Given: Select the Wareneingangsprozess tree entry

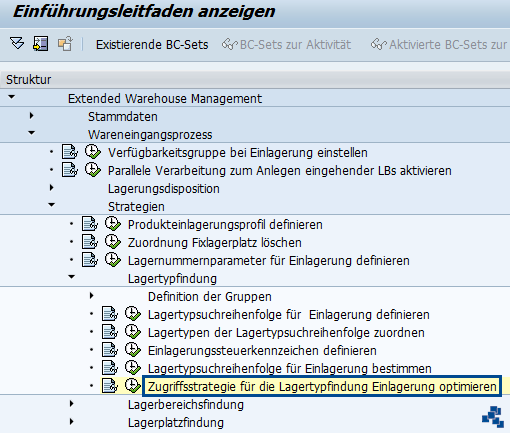Looking at the screenshot, I should [x=150, y=135].
